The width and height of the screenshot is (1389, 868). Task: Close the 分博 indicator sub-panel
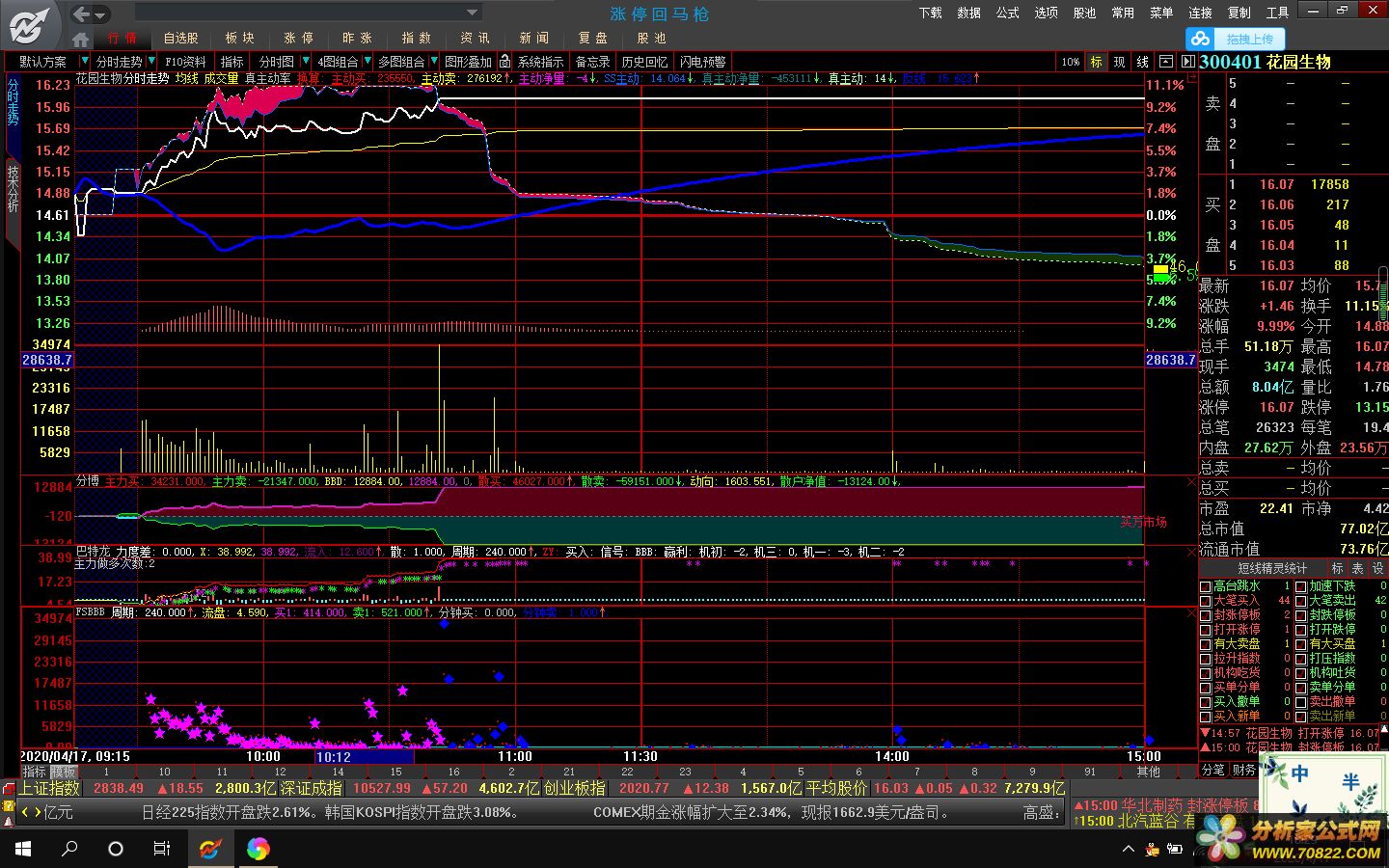pyautogui.click(x=1190, y=480)
